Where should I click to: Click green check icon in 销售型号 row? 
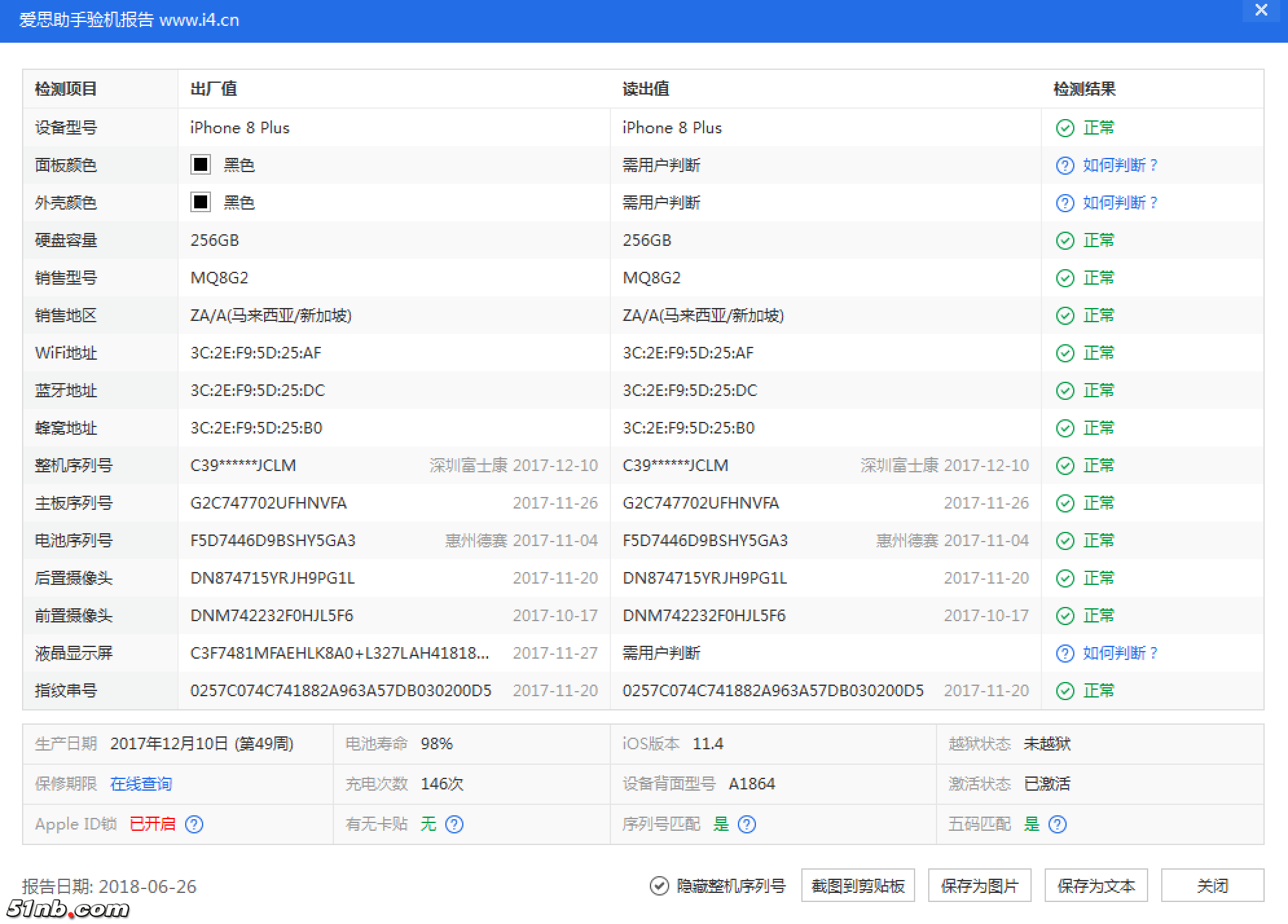click(1065, 278)
